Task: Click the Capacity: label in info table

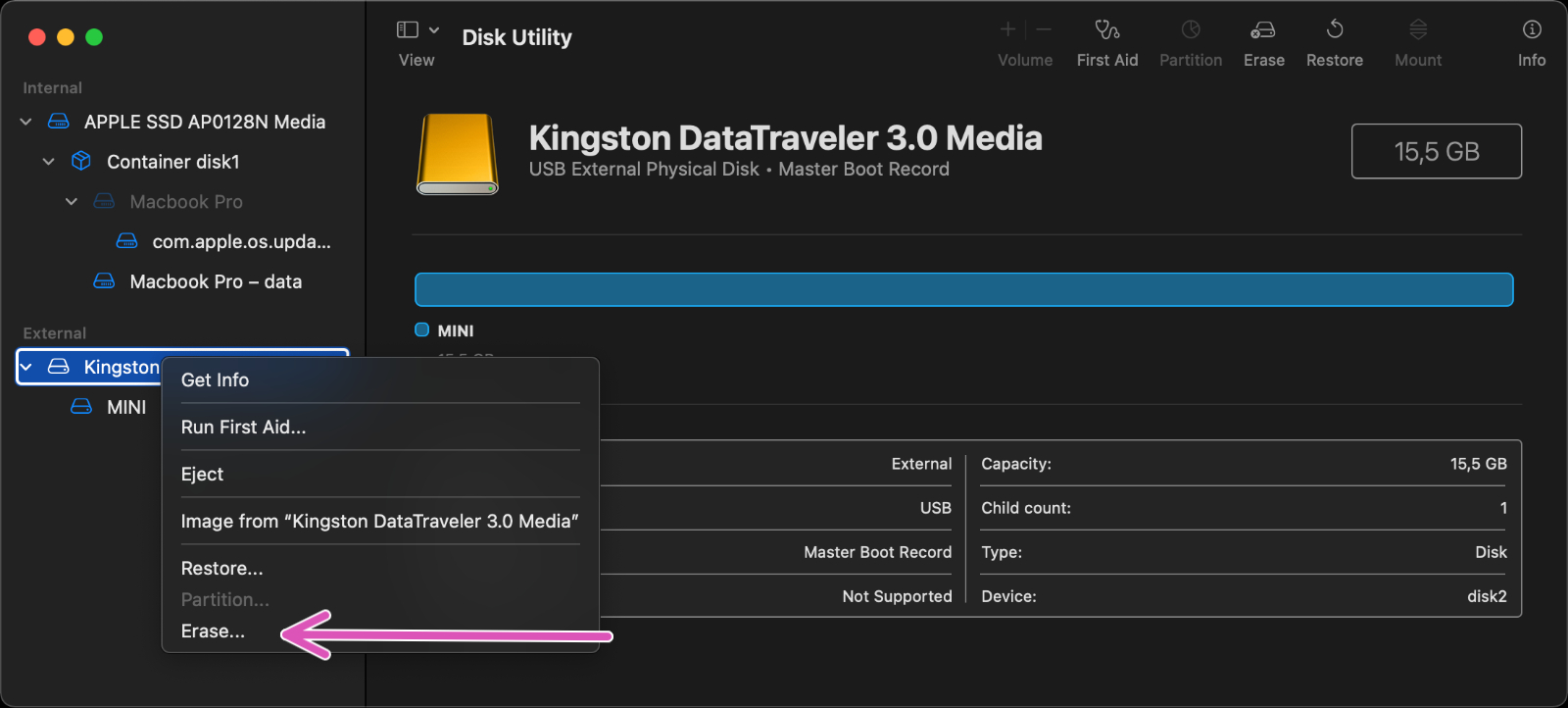Action: [x=1016, y=464]
